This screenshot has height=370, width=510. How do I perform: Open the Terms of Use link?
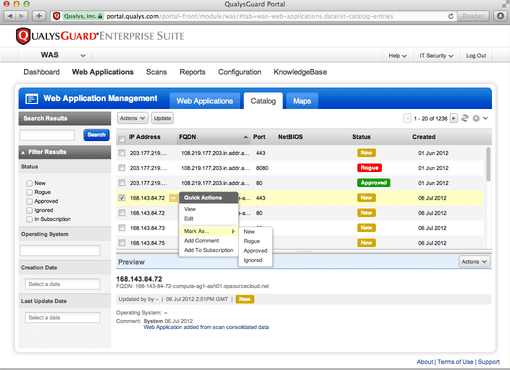(x=455, y=362)
